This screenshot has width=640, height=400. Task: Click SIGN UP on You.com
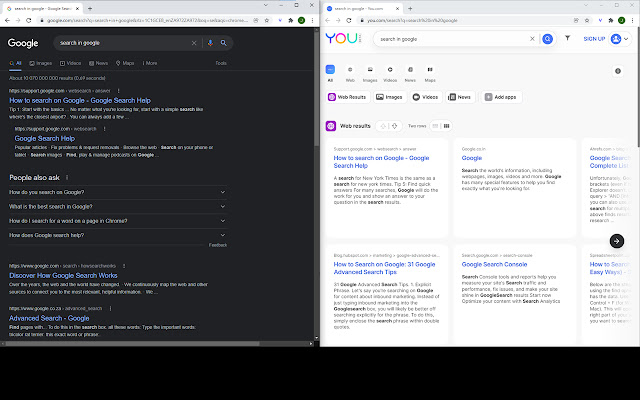click(x=594, y=39)
